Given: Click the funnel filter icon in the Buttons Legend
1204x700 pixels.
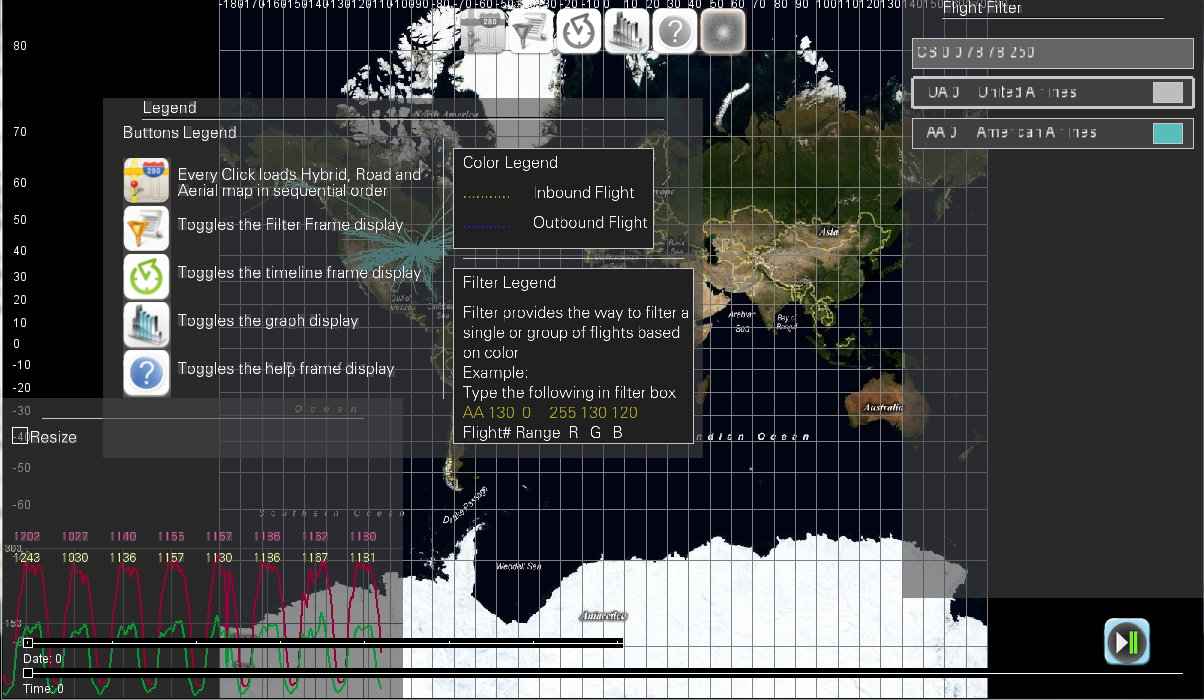Looking at the screenshot, I should click(x=146, y=228).
